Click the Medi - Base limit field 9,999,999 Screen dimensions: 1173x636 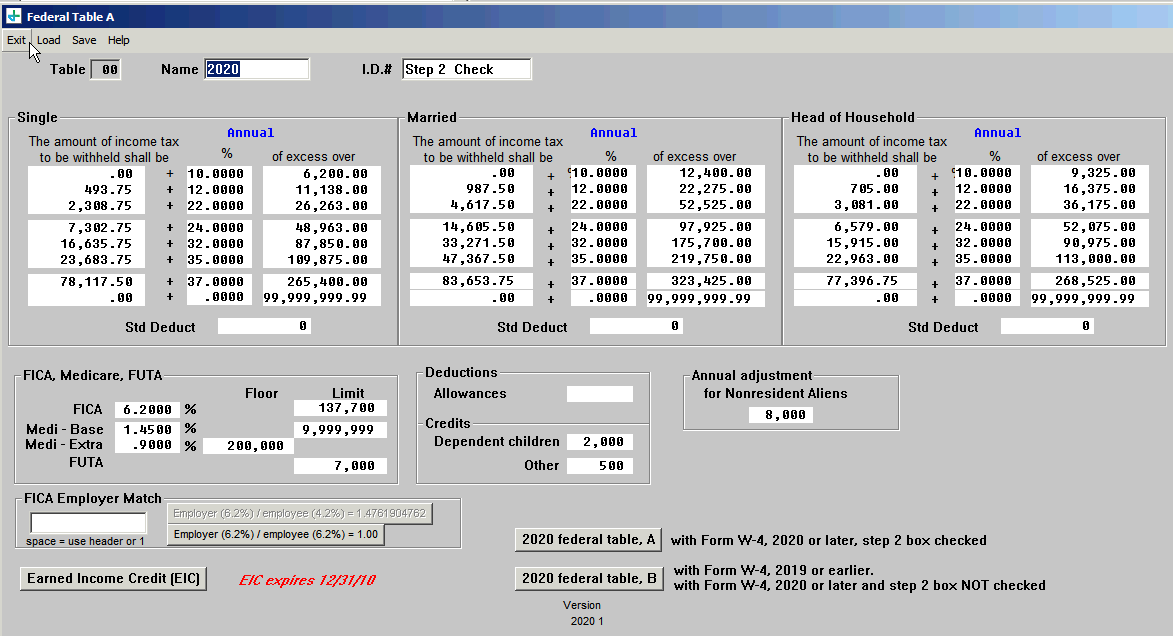(x=340, y=429)
